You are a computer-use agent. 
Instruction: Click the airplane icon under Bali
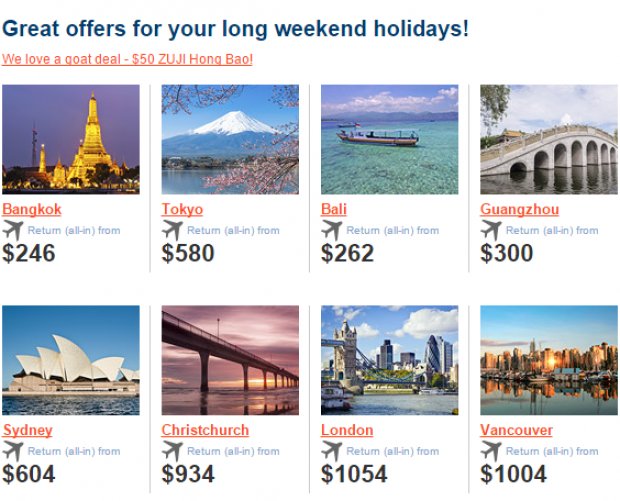tap(332, 231)
